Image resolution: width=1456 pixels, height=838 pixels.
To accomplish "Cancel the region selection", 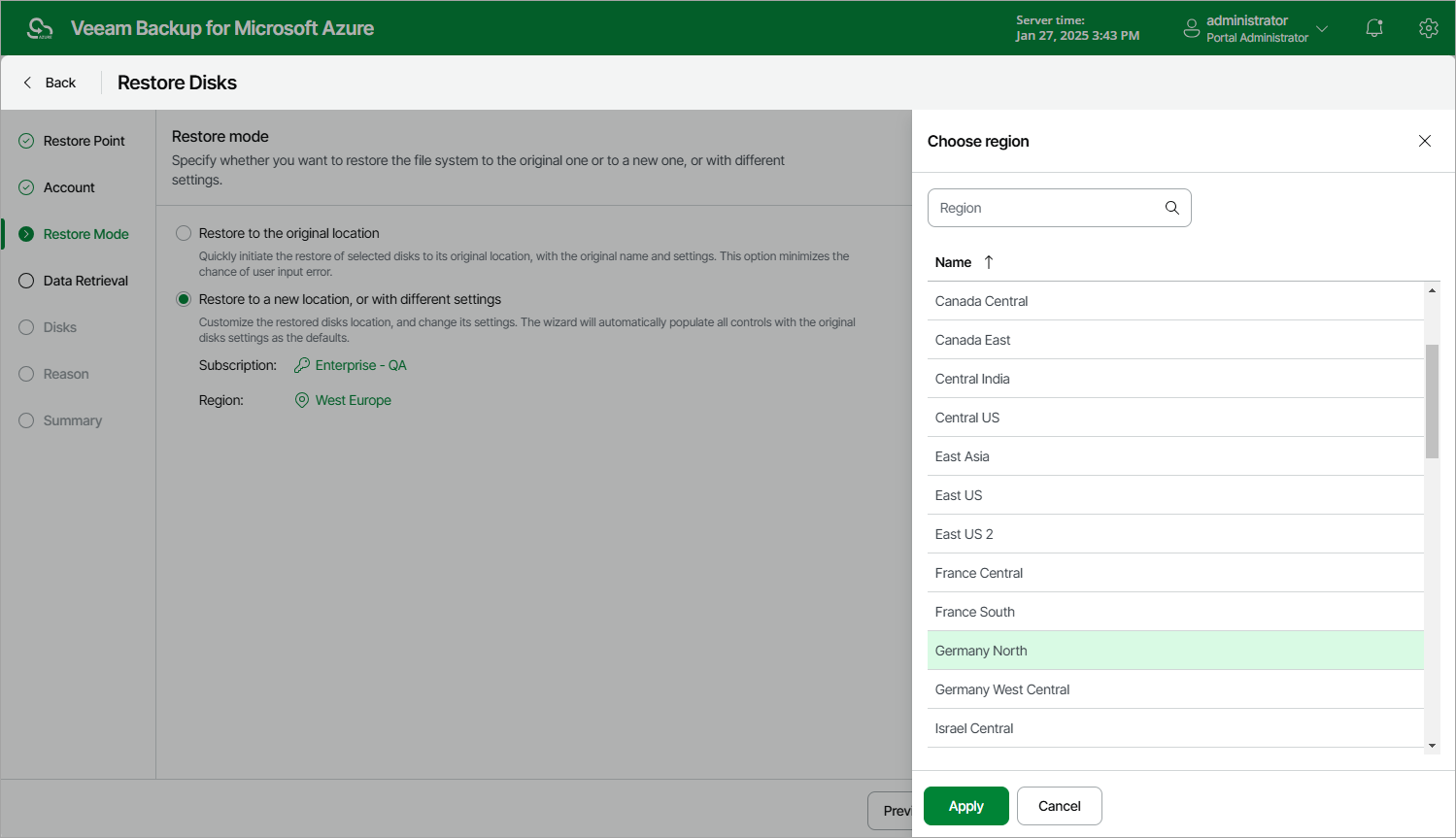I will 1060,806.
